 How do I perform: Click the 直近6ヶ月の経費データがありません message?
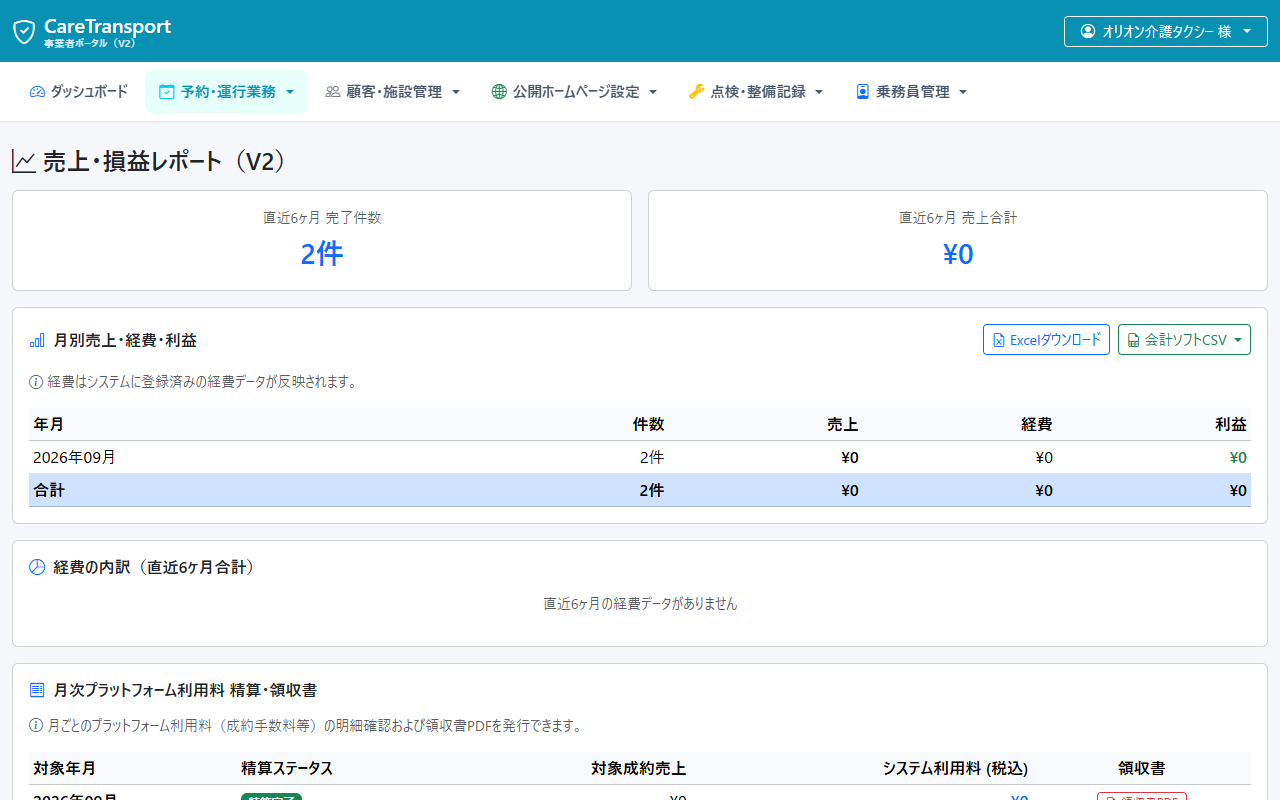coord(640,604)
